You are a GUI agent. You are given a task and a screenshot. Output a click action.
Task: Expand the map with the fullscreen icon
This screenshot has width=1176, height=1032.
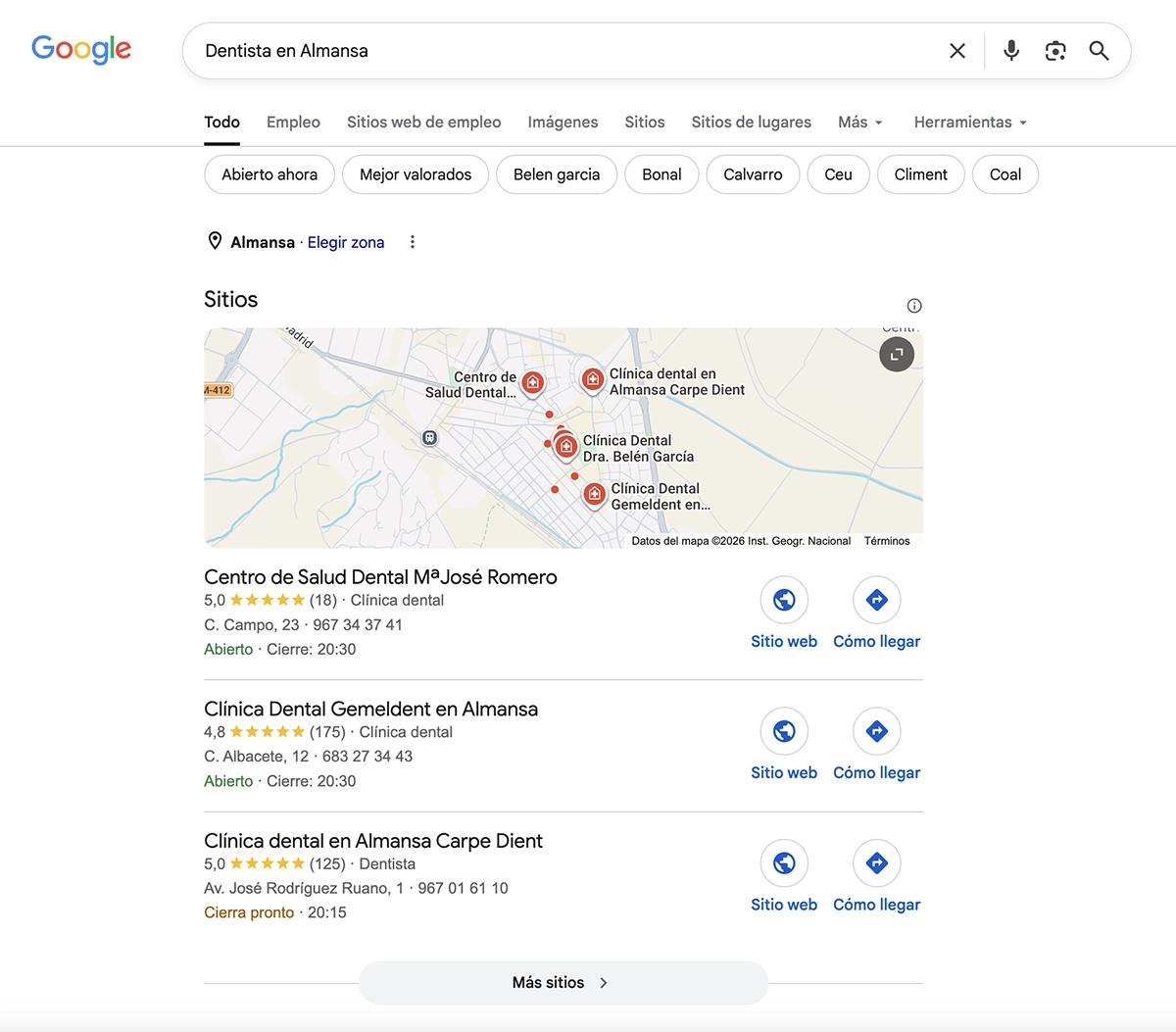pyautogui.click(x=897, y=355)
